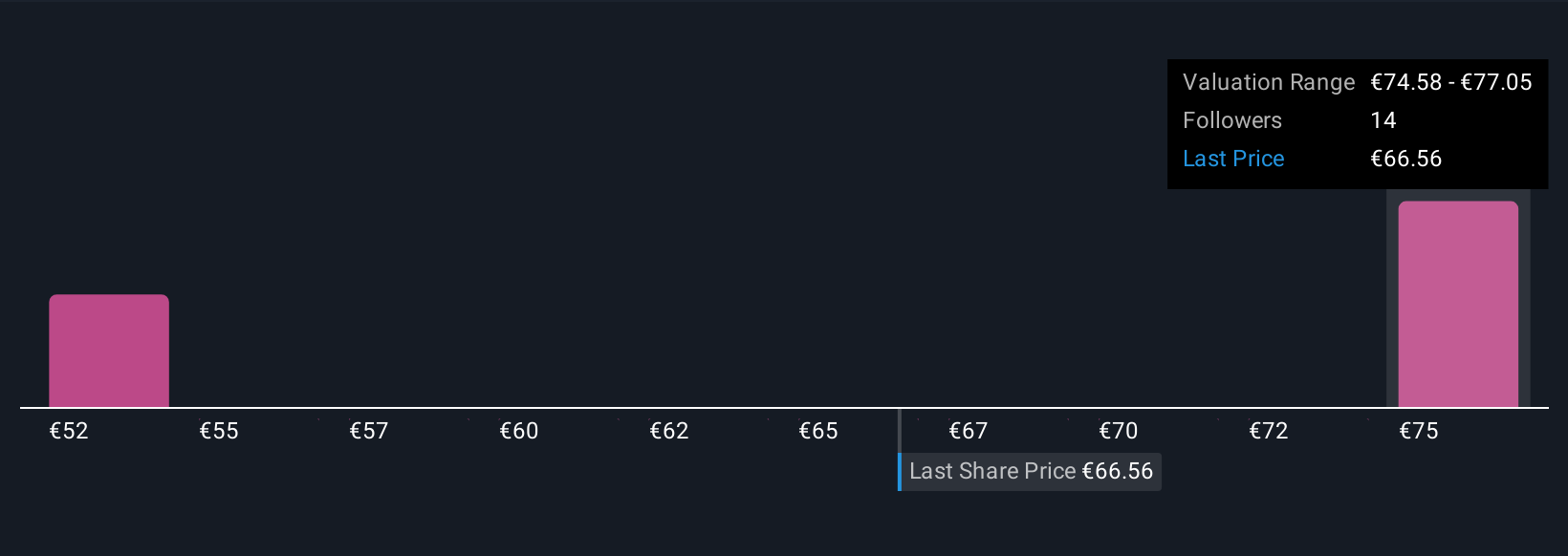The width and height of the screenshot is (1568, 556).
Task: Click the €72 axis label
Action: [x=1269, y=431]
